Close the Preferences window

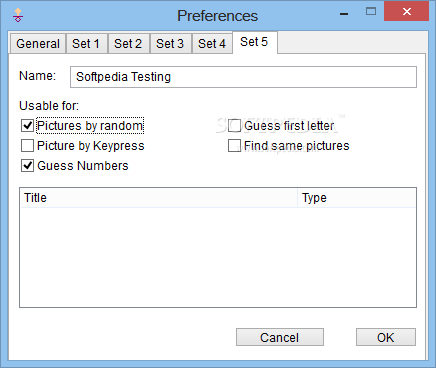point(406,12)
